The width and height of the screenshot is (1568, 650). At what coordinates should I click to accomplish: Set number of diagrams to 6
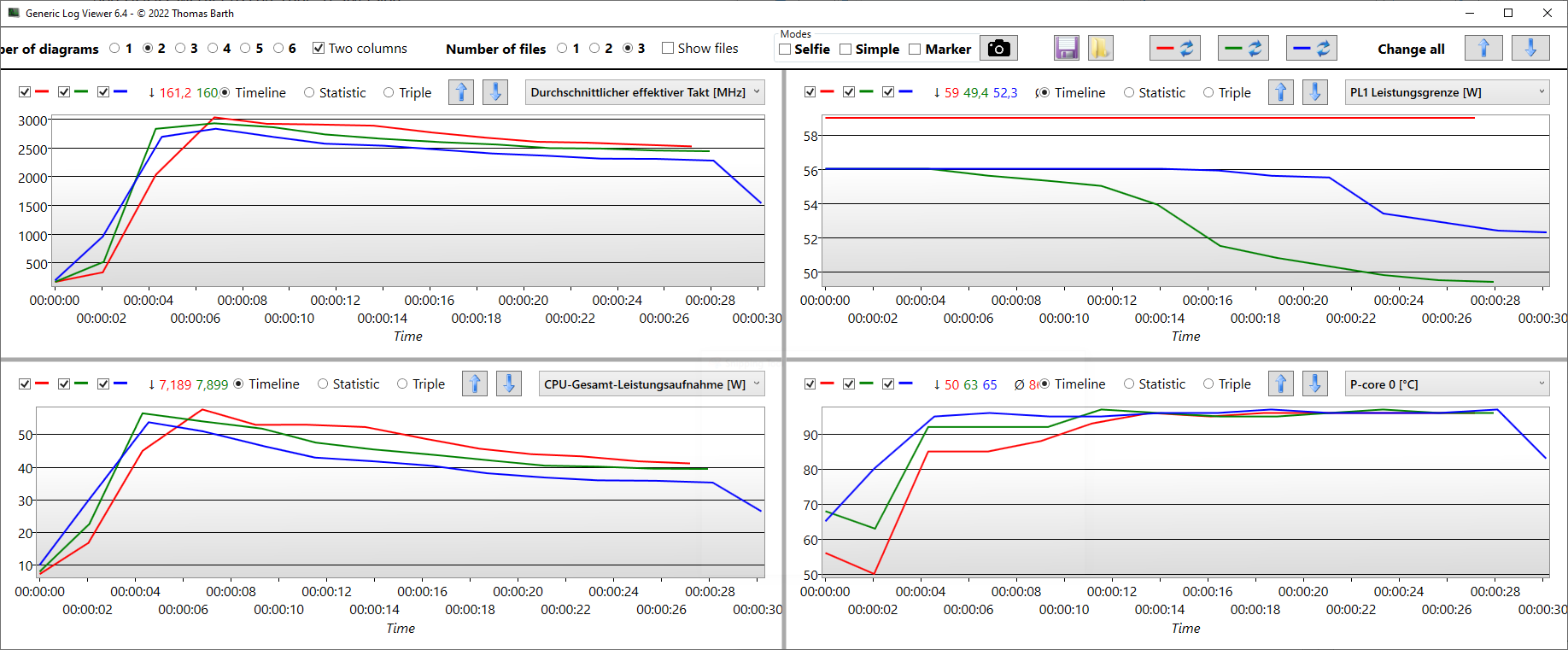[x=278, y=49]
